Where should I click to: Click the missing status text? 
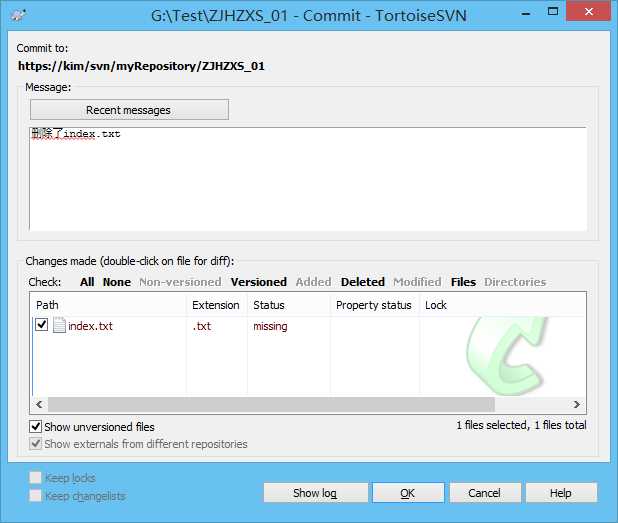(x=270, y=326)
